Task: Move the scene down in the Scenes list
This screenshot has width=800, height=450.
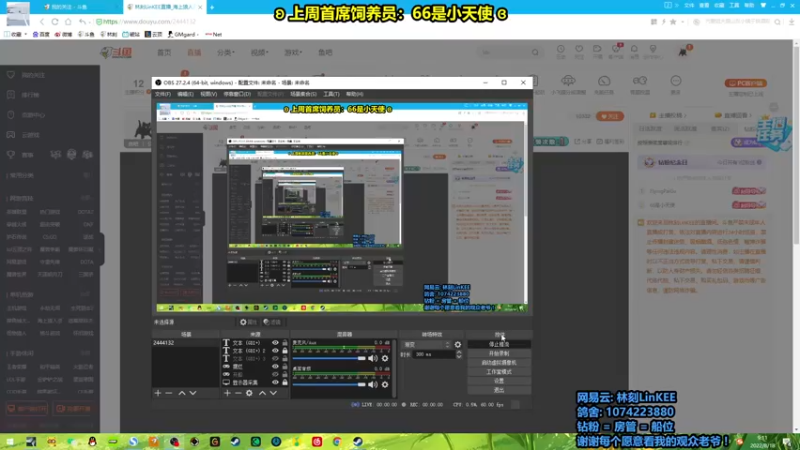Action: (x=193, y=393)
